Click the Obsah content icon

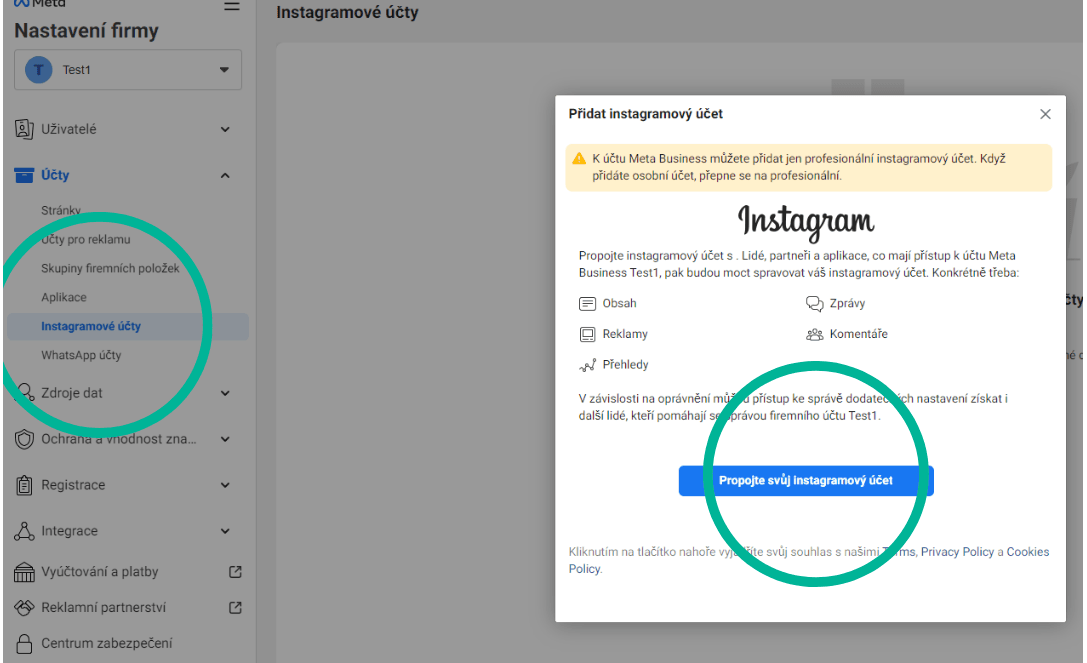587,304
